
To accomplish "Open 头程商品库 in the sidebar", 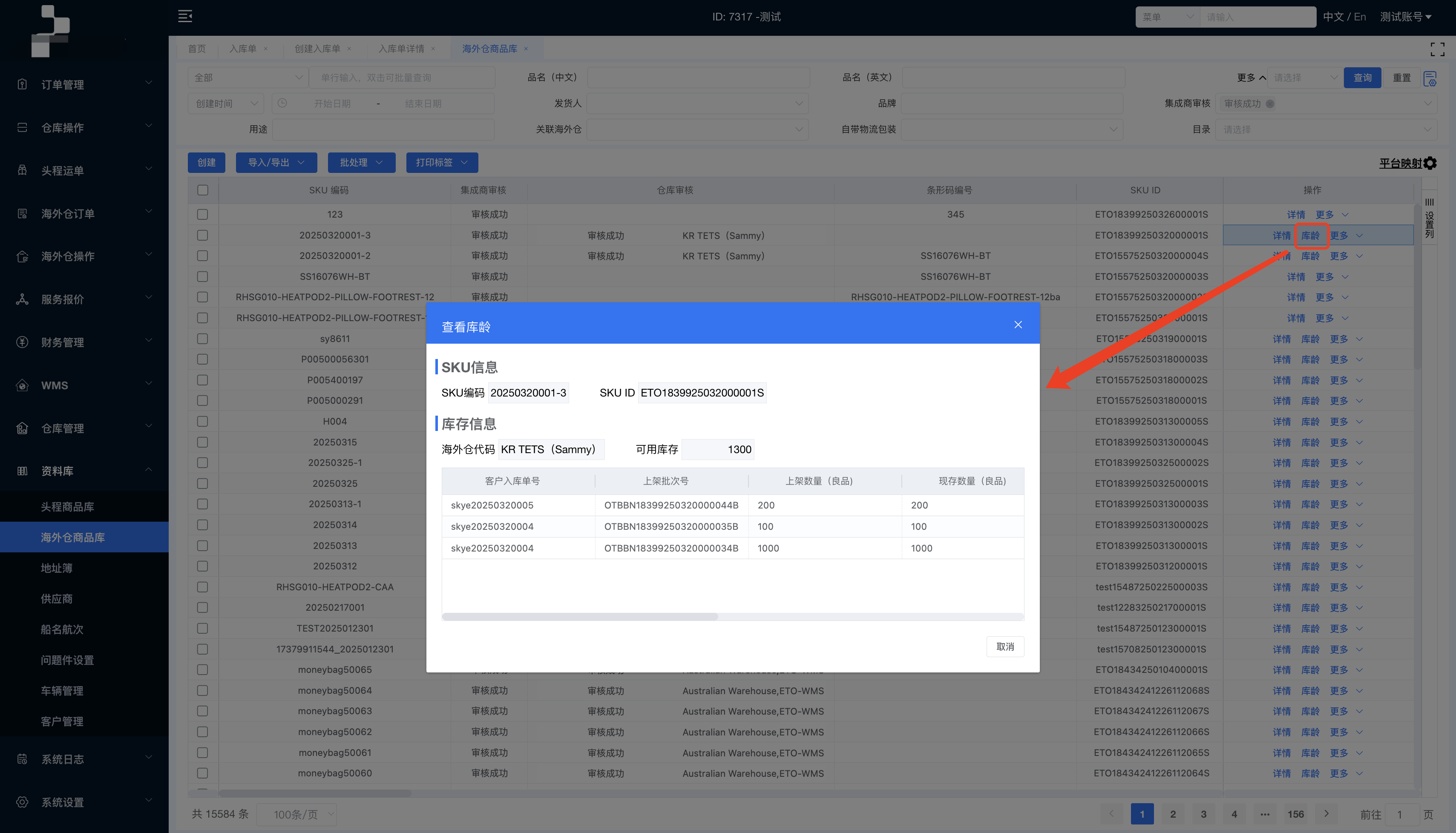I will pos(67,506).
